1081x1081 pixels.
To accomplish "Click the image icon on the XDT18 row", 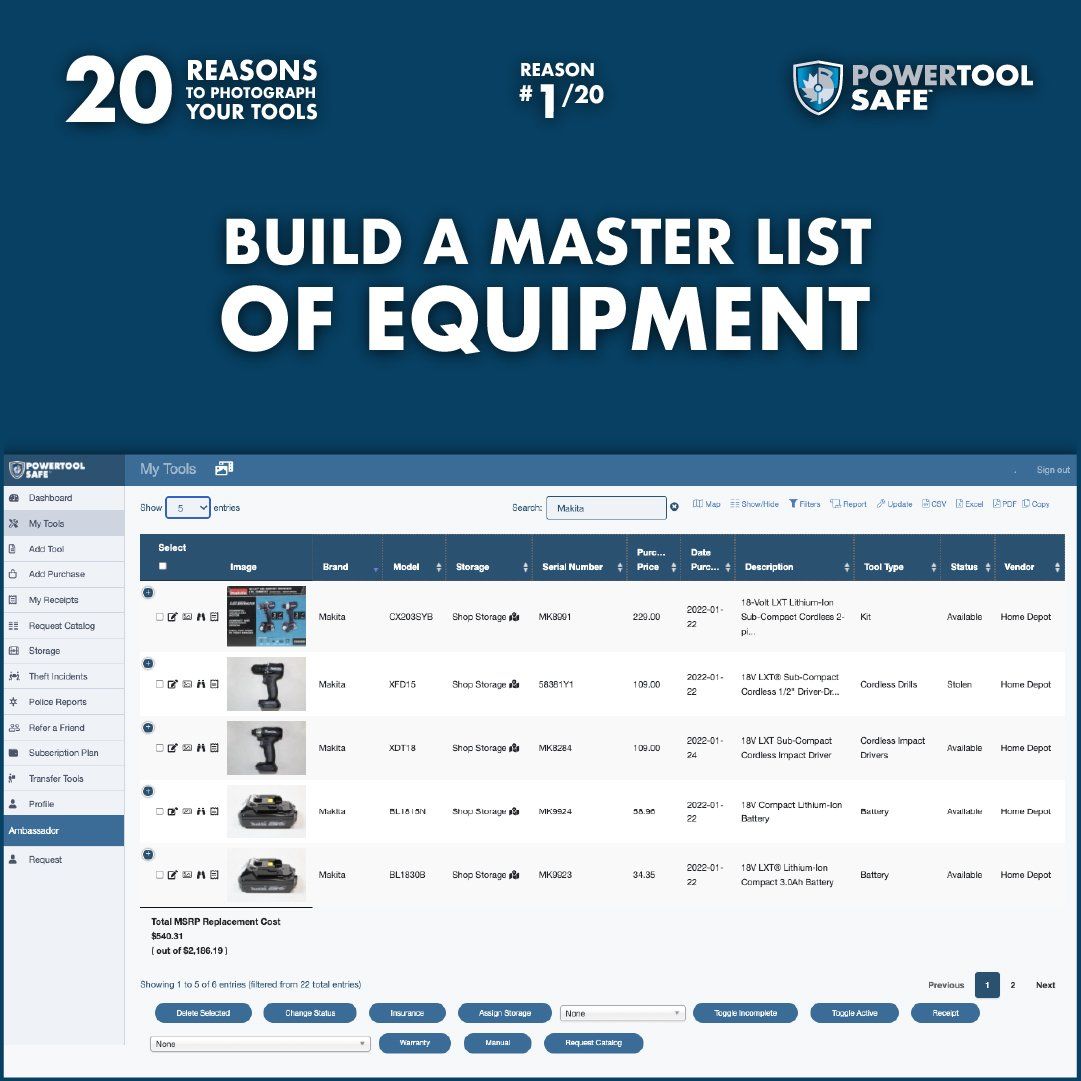I will pos(187,748).
